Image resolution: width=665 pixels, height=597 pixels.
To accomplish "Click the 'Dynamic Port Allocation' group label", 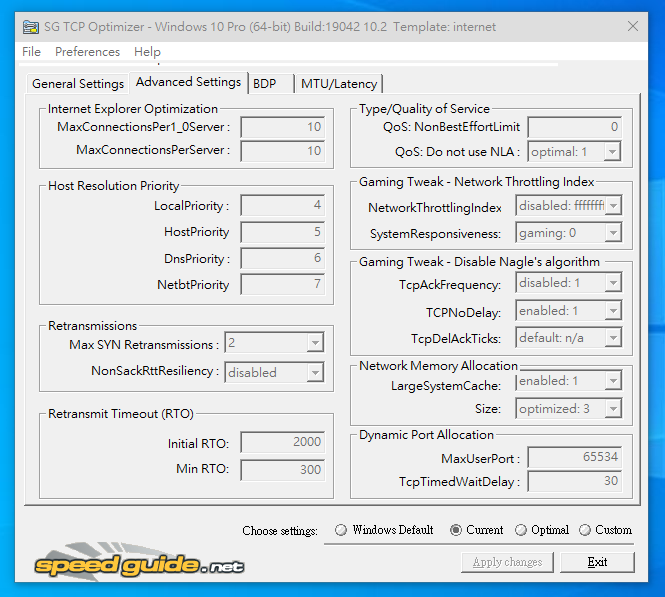I will pyautogui.click(x=426, y=435).
